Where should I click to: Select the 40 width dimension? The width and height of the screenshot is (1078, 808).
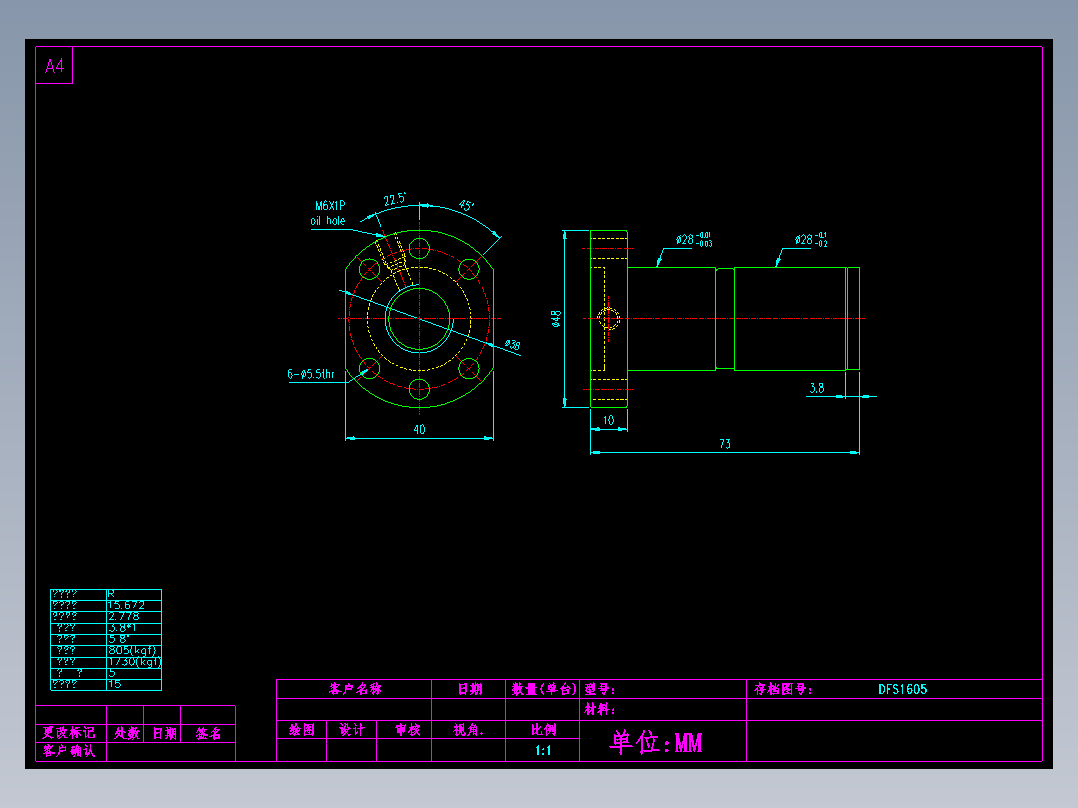[419, 429]
